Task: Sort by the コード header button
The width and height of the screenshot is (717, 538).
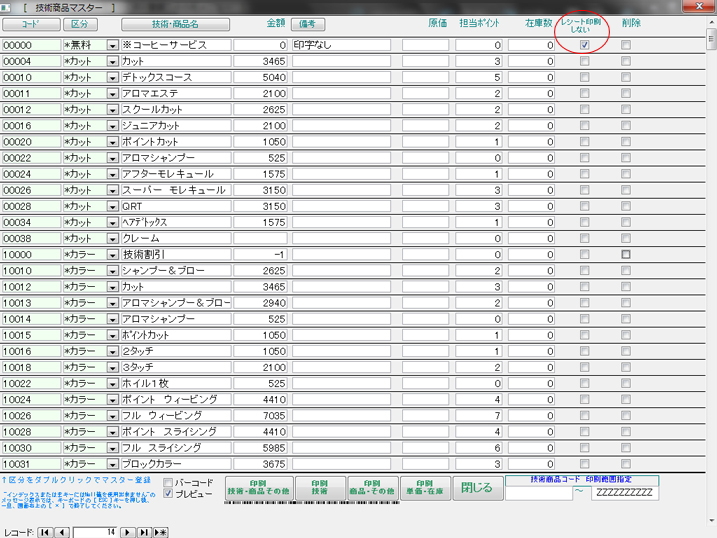Action: (31, 24)
